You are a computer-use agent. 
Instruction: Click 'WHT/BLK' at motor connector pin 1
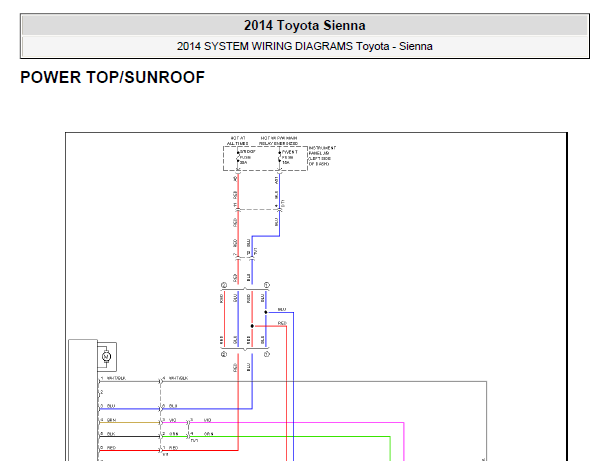(x=116, y=378)
